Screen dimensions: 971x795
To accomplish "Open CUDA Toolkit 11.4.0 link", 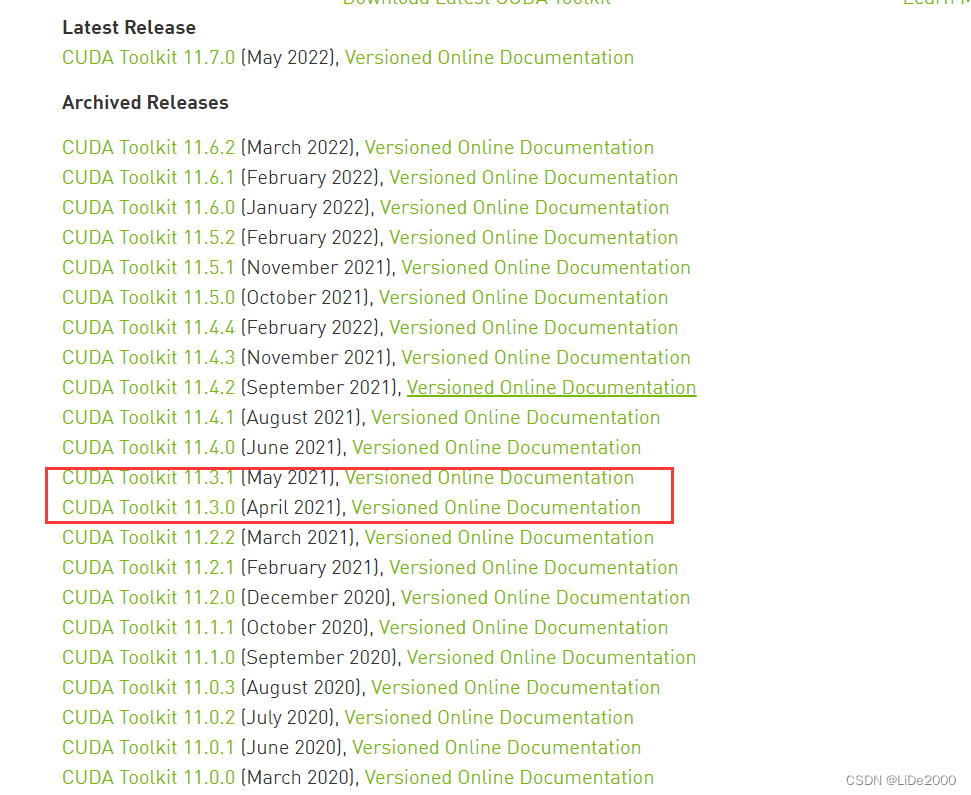I will (149, 448).
